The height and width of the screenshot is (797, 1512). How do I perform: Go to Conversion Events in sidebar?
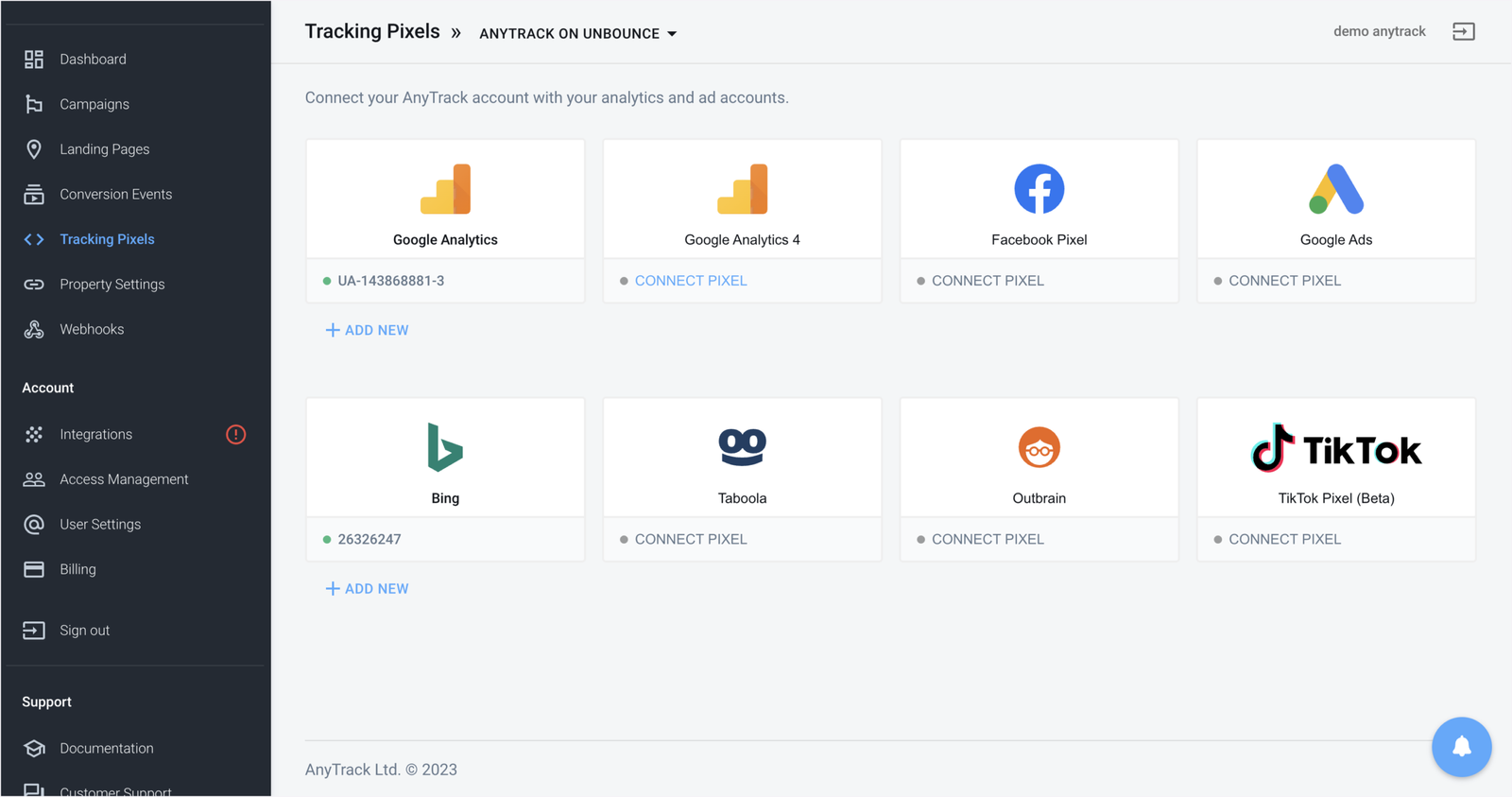115,195
